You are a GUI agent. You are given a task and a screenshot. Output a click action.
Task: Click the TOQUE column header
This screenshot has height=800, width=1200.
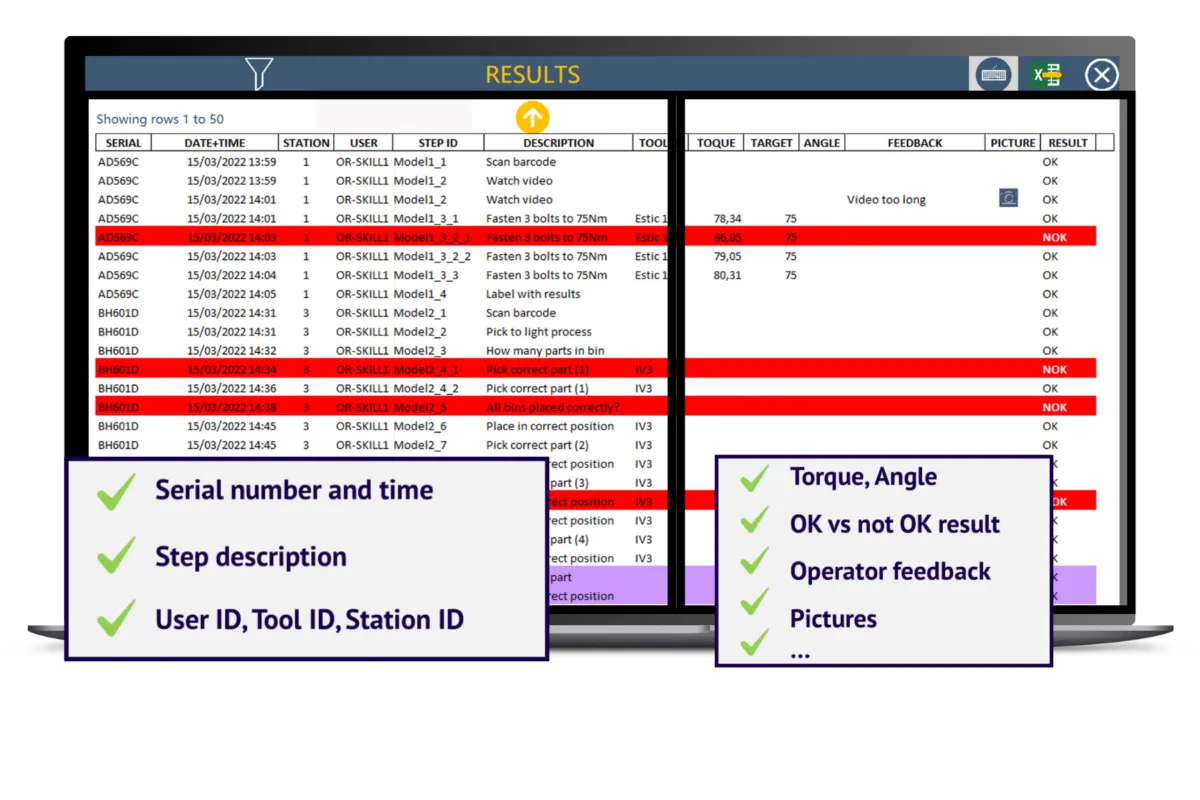[x=716, y=143]
